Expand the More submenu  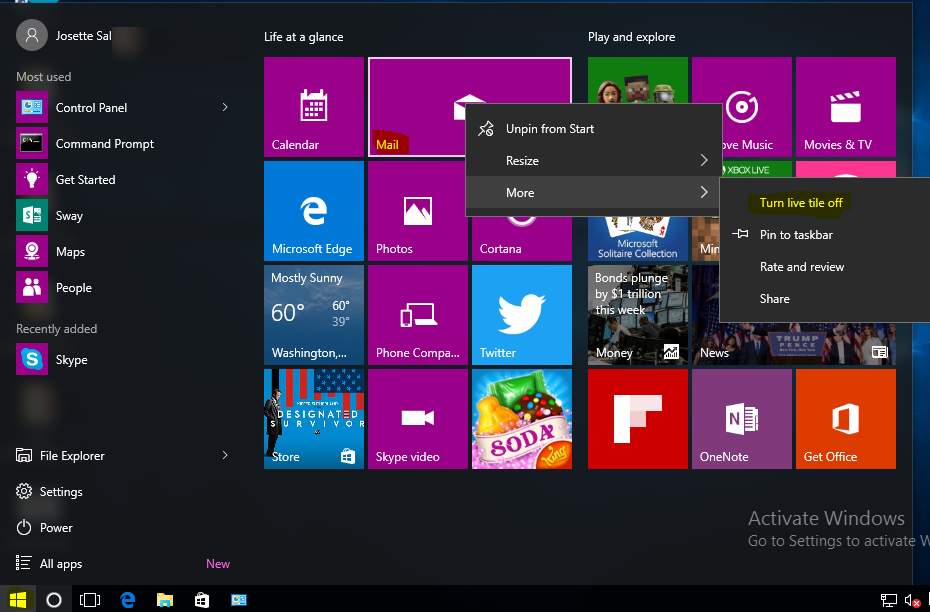point(594,192)
